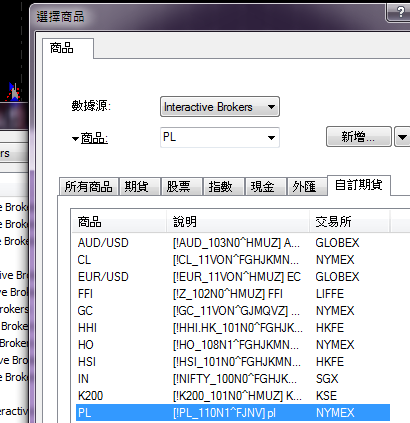Image resolution: width=410 pixels, height=423 pixels.
Task: Click the [!HHI.HK_101N0^FGHJK... description cell
Action: 238,328
